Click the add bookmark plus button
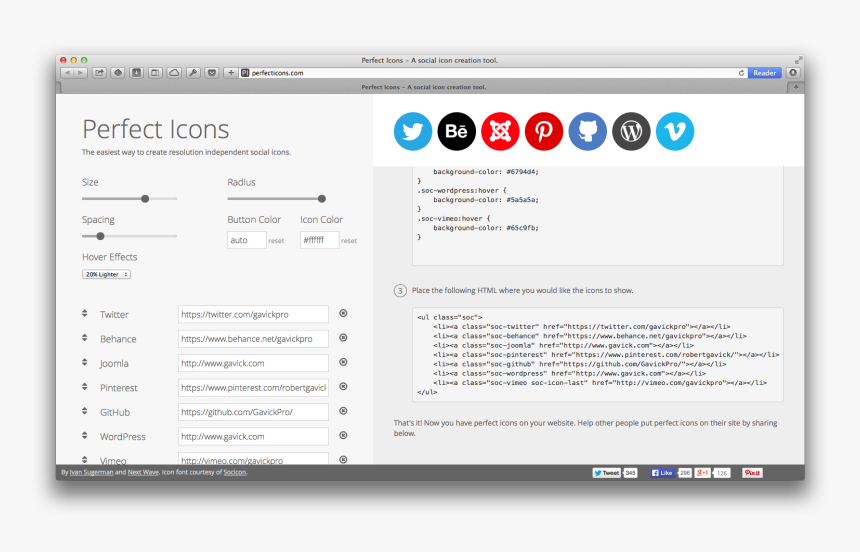This screenshot has height=552, width=860. 231,73
